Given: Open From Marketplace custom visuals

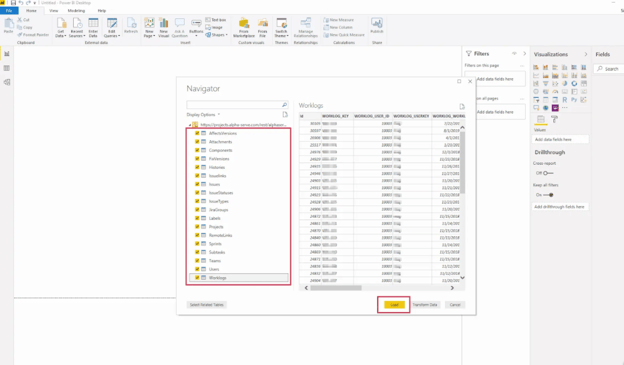Looking at the screenshot, I should 244,27.
